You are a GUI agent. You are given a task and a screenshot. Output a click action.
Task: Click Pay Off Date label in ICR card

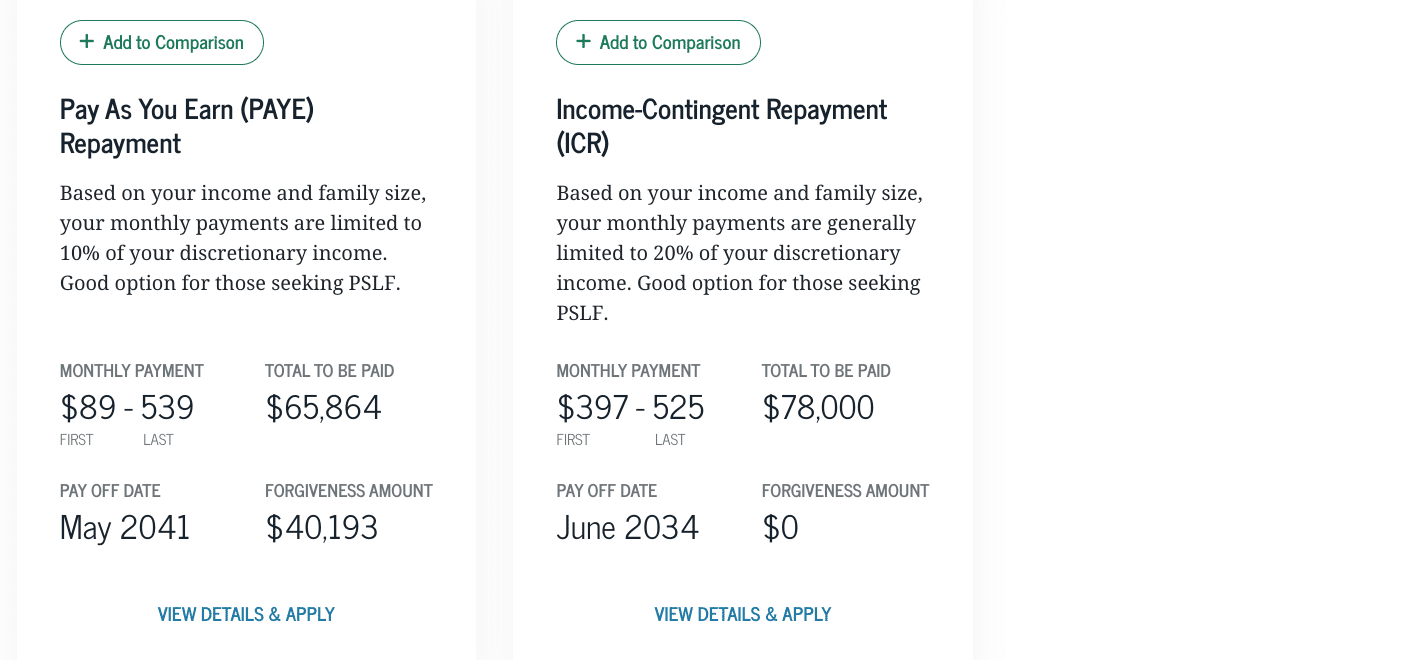pos(606,491)
